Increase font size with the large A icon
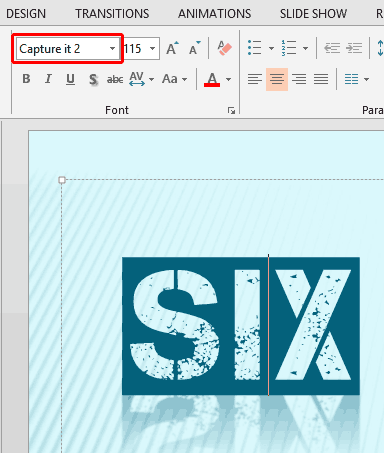Screen dimensions: 384x453 [x=172, y=48]
